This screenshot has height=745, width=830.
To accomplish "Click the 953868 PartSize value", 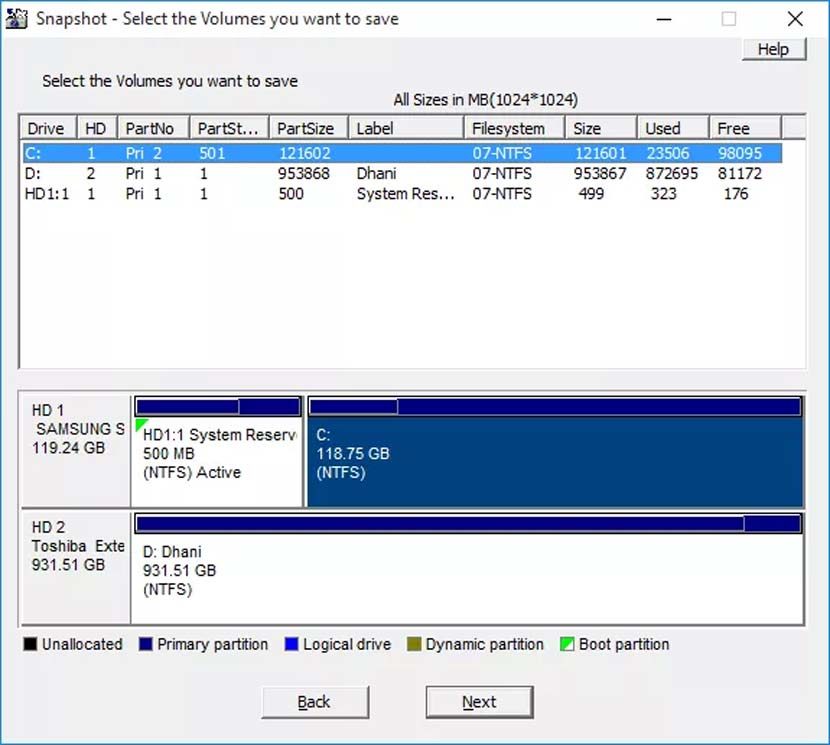I will (x=304, y=173).
